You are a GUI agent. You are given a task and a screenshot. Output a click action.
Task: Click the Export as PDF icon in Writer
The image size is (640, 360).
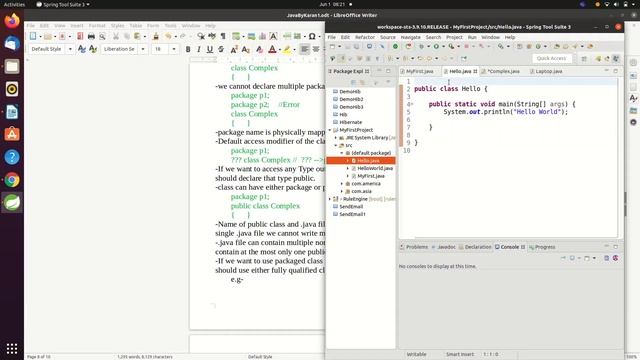click(x=80, y=36)
